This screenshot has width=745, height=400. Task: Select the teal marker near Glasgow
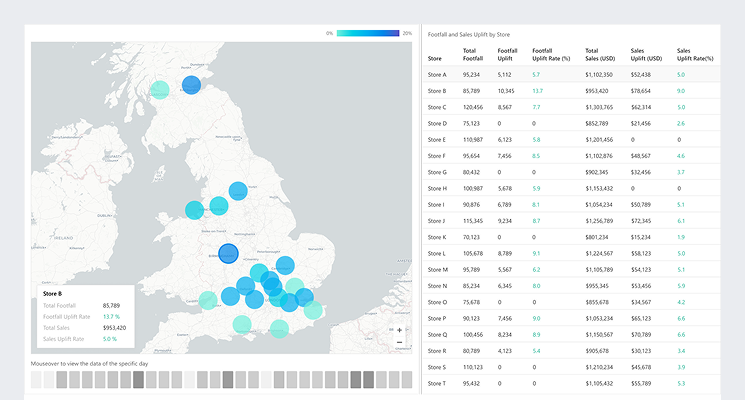(159, 91)
